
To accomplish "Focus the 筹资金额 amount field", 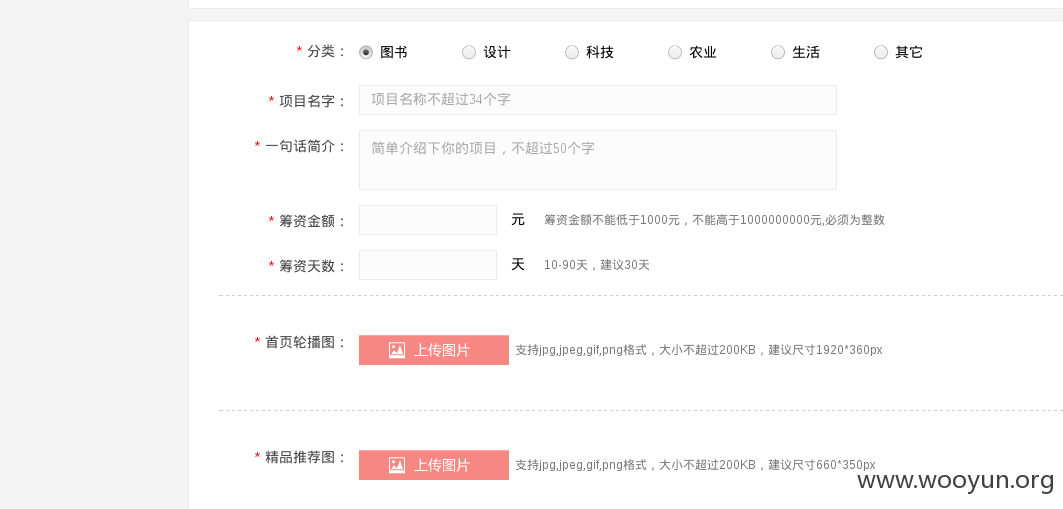I will [x=428, y=220].
